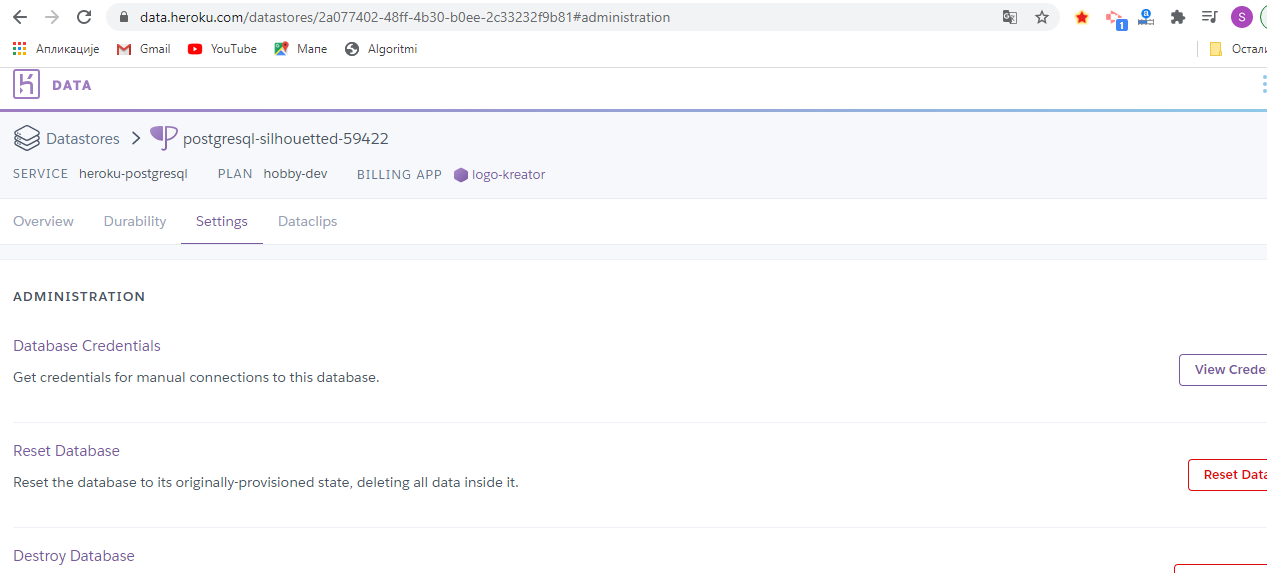Click the Destroy Database heading
The width and height of the screenshot is (1267, 573).
(x=74, y=556)
